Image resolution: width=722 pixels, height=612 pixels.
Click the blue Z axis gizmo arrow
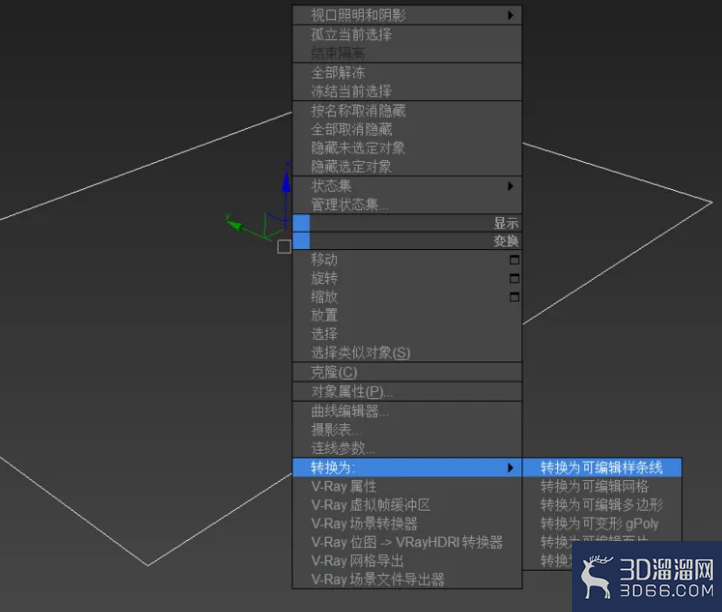coord(286,182)
